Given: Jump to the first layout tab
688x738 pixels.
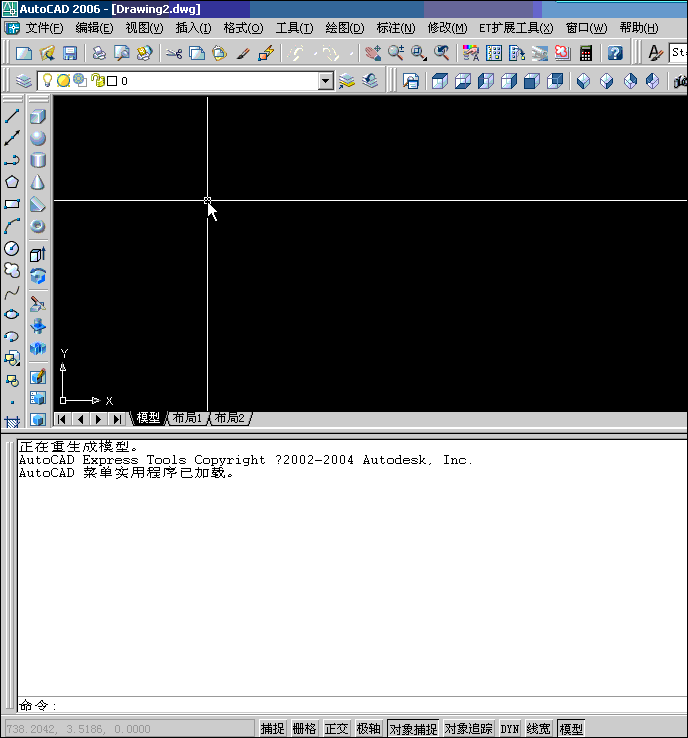Looking at the screenshot, I should [x=62, y=419].
